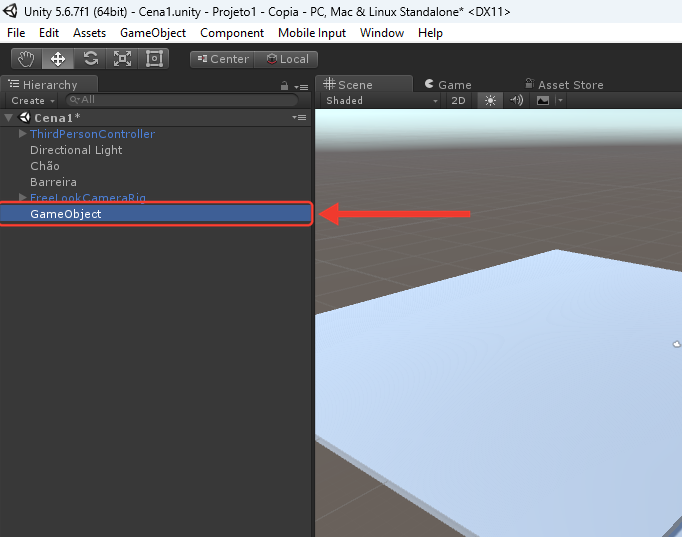The image size is (682, 537).
Task: Open the Help menu
Action: click(430, 33)
